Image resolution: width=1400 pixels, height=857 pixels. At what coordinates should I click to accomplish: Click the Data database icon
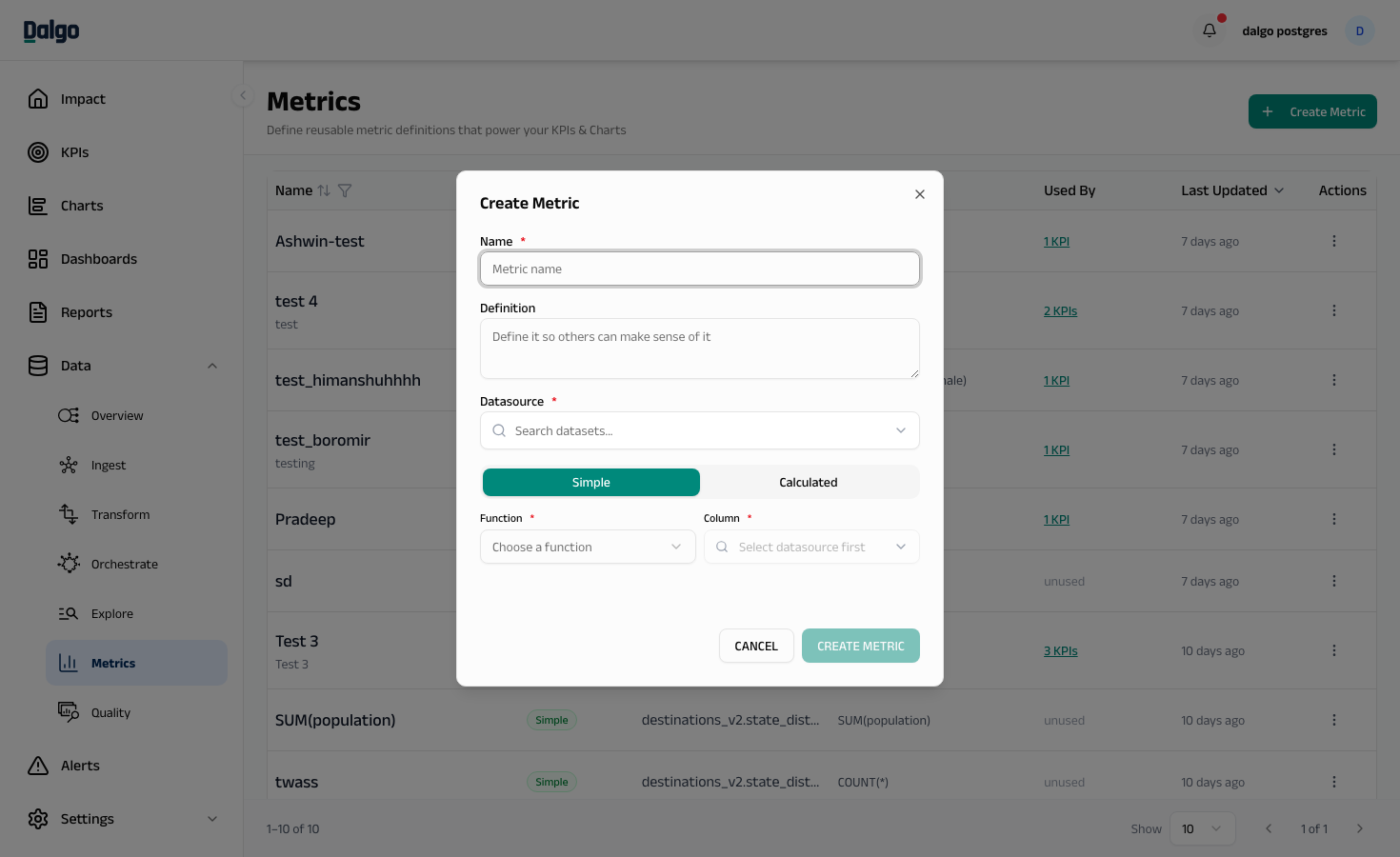(x=38, y=366)
